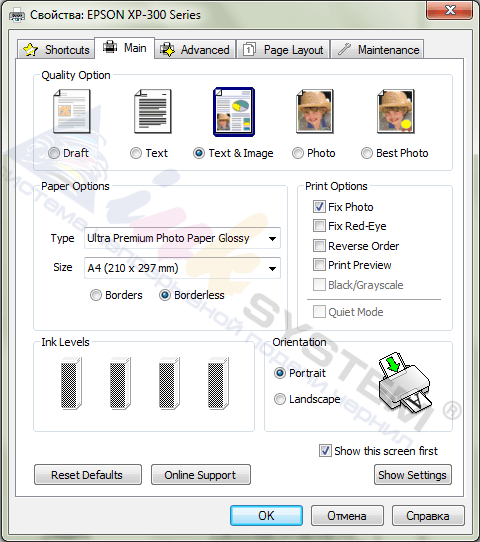The height and width of the screenshot is (542, 480).
Task: Click the Справка help button
Action: click(x=428, y=515)
